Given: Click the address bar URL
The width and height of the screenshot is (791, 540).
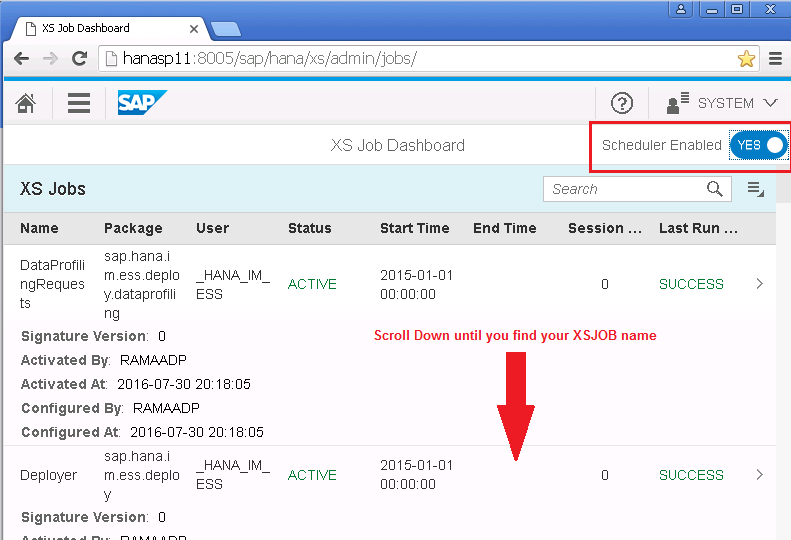Looking at the screenshot, I should (x=269, y=59).
